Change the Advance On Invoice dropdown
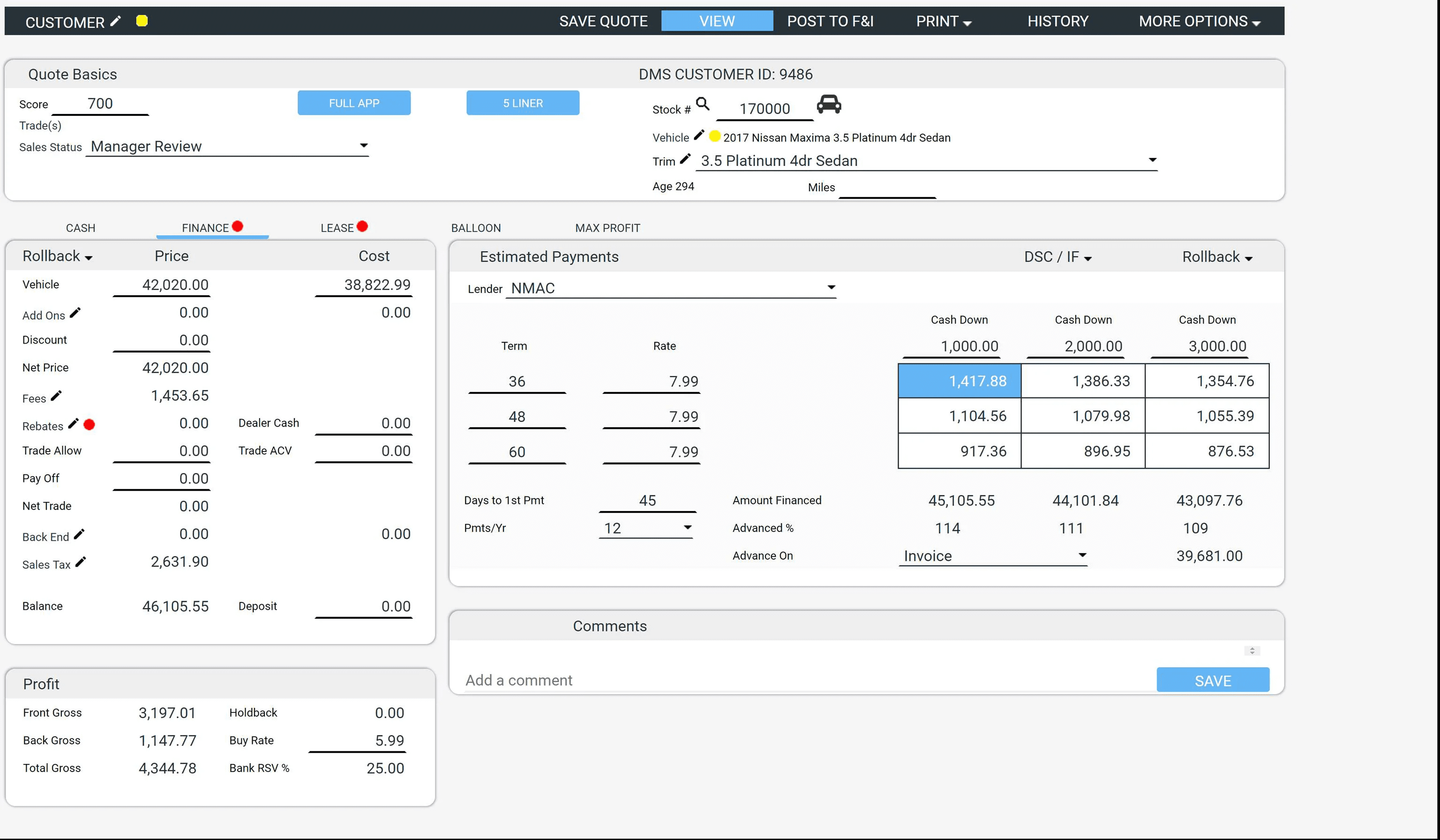The height and width of the screenshot is (840, 1440). tap(1082, 555)
